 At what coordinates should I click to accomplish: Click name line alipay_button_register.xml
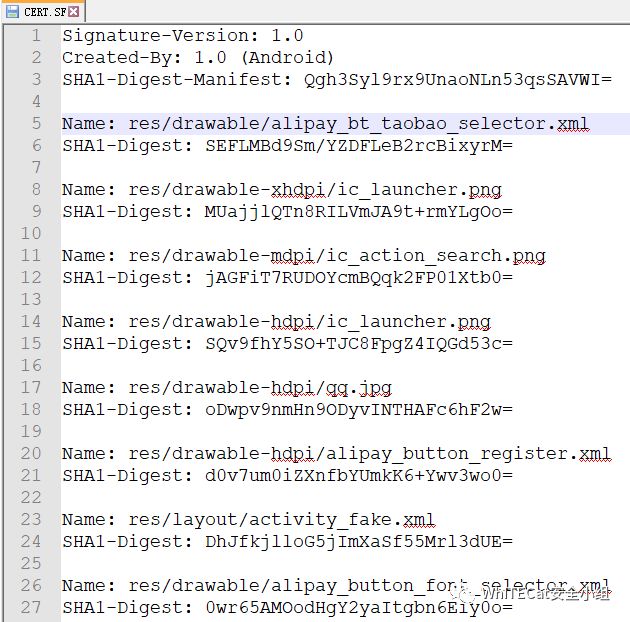[337, 454]
